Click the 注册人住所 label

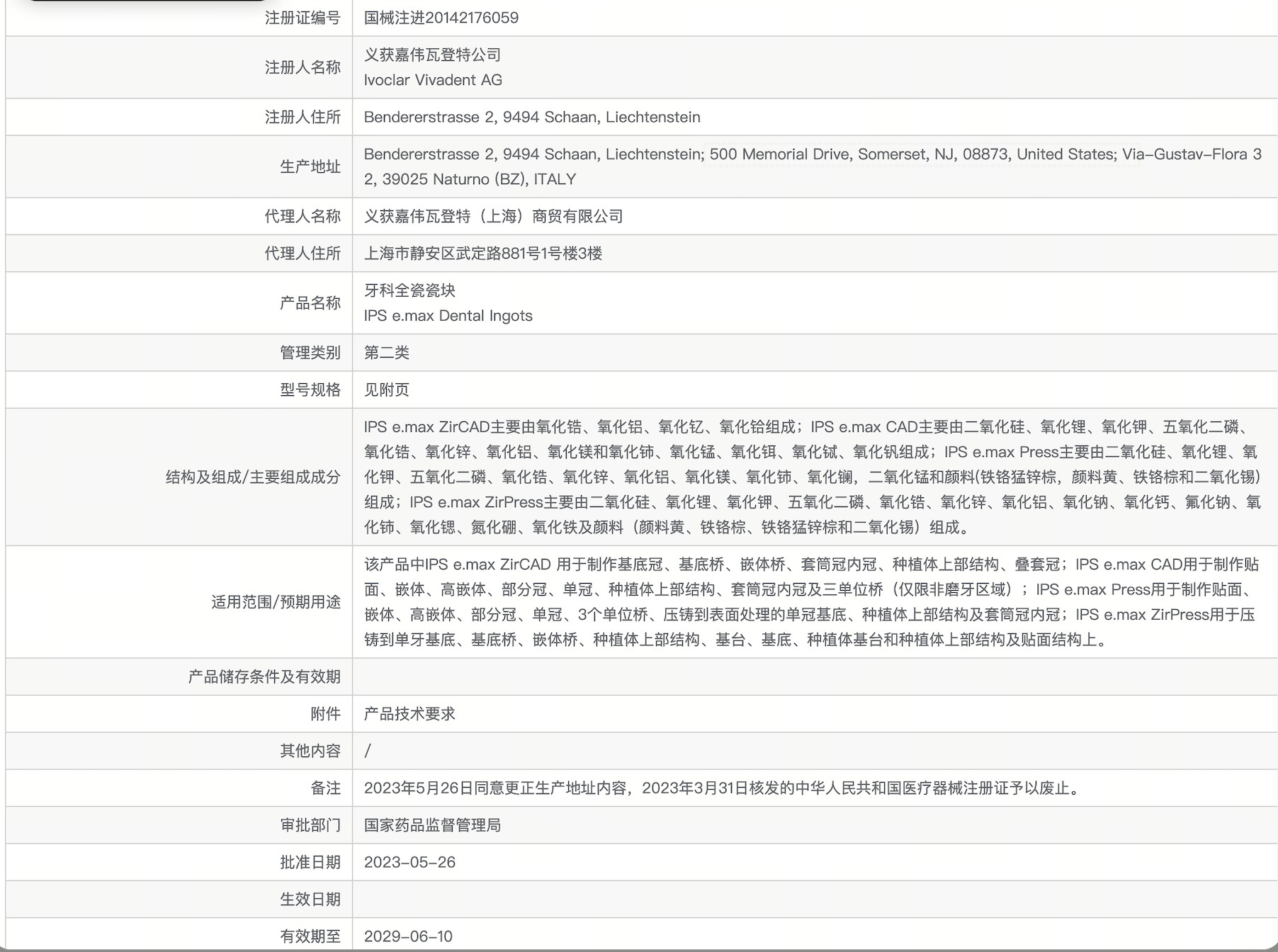point(302,117)
